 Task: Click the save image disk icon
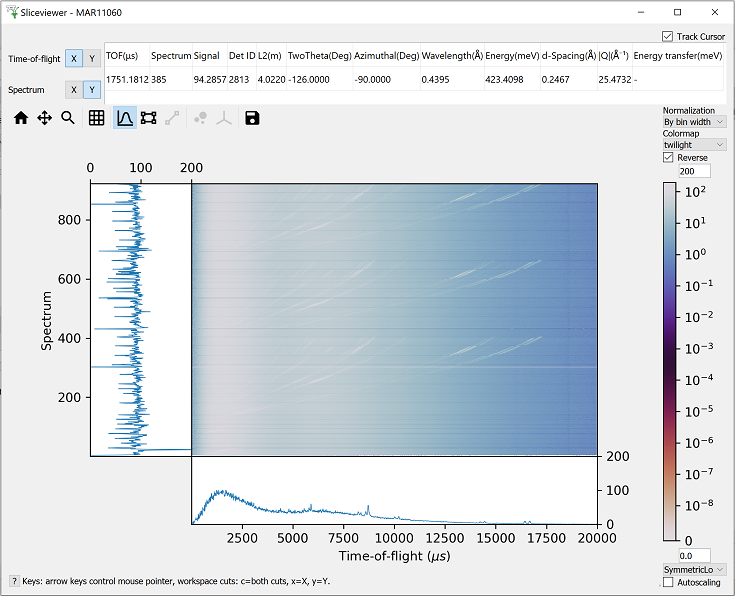coord(252,118)
